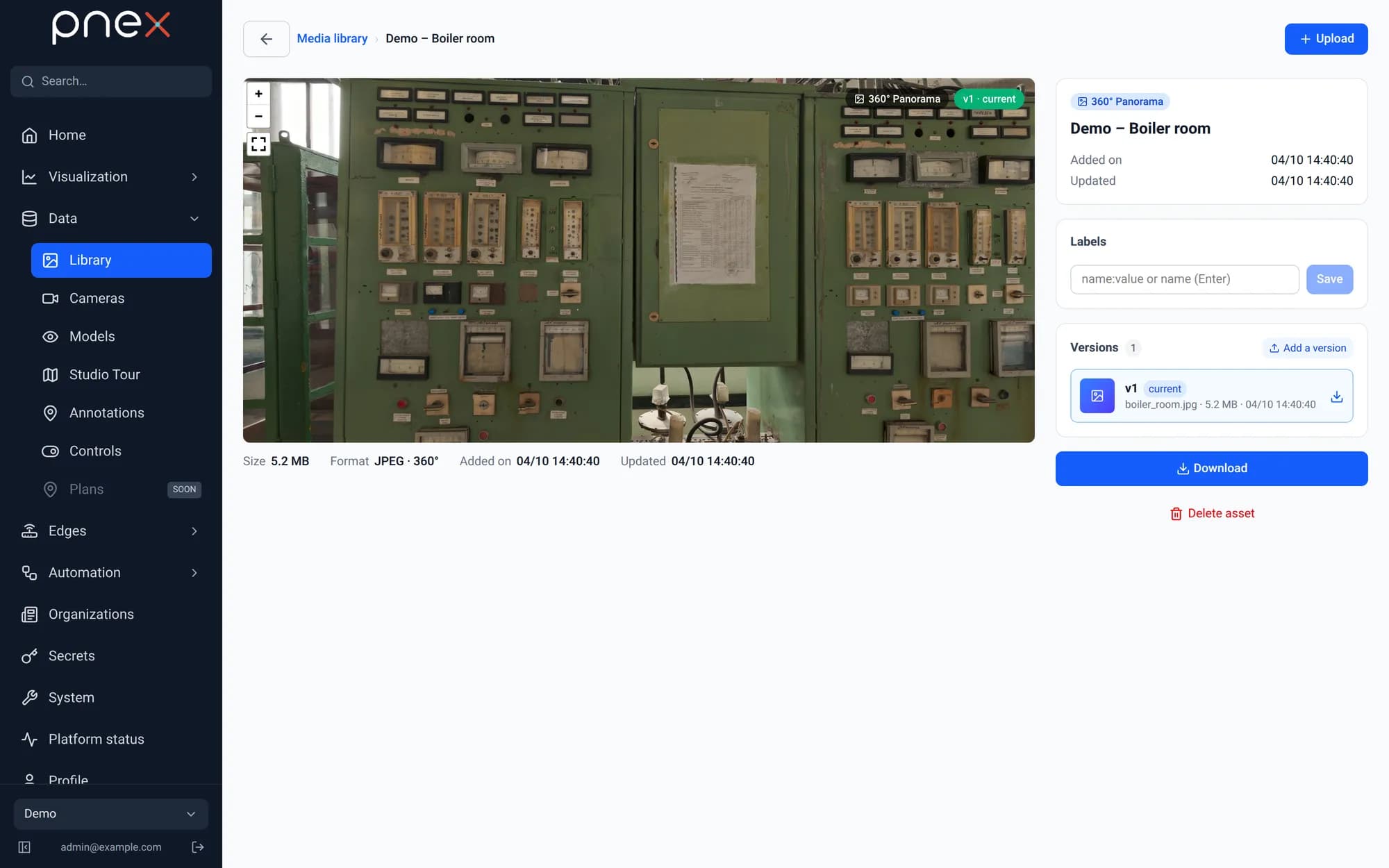Open the Models page
This screenshot has width=1389, height=868.
click(x=122, y=337)
